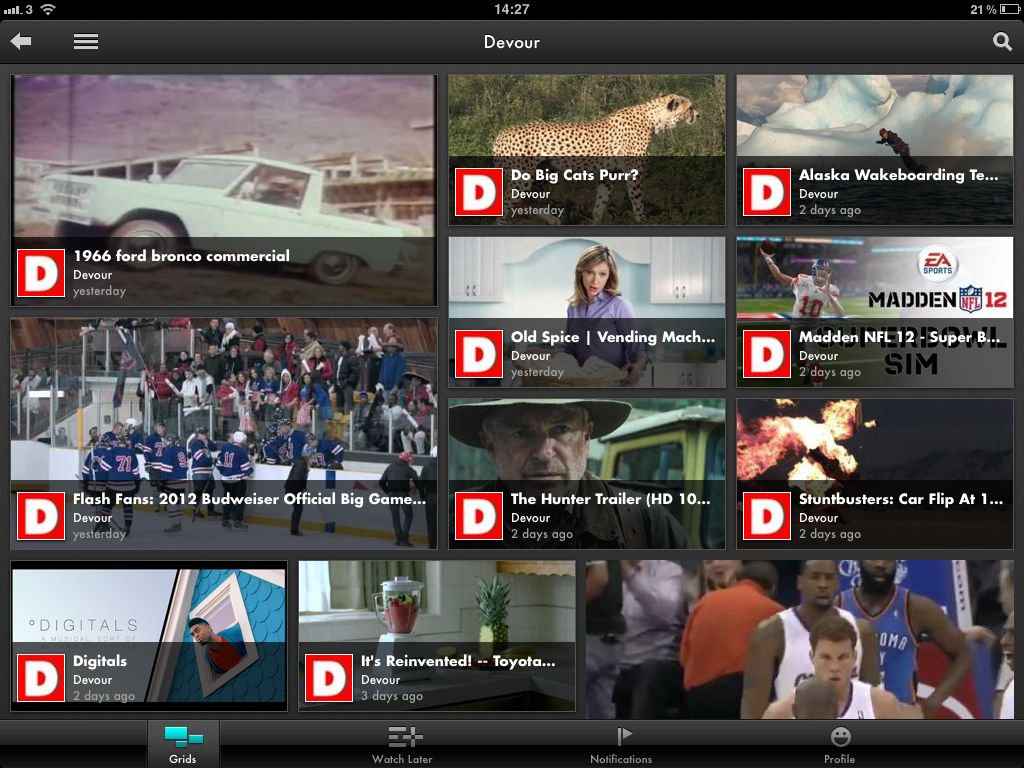
Task: Switch to the Grids tab
Action: tap(183, 744)
